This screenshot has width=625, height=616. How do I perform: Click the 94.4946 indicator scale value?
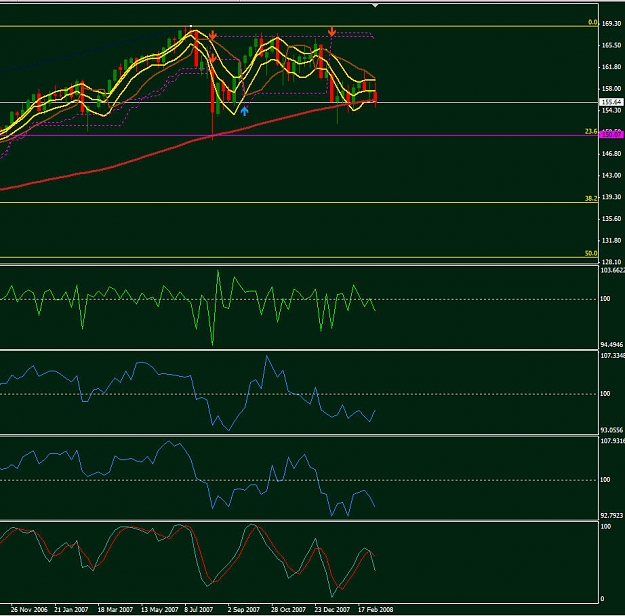click(x=612, y=344)
